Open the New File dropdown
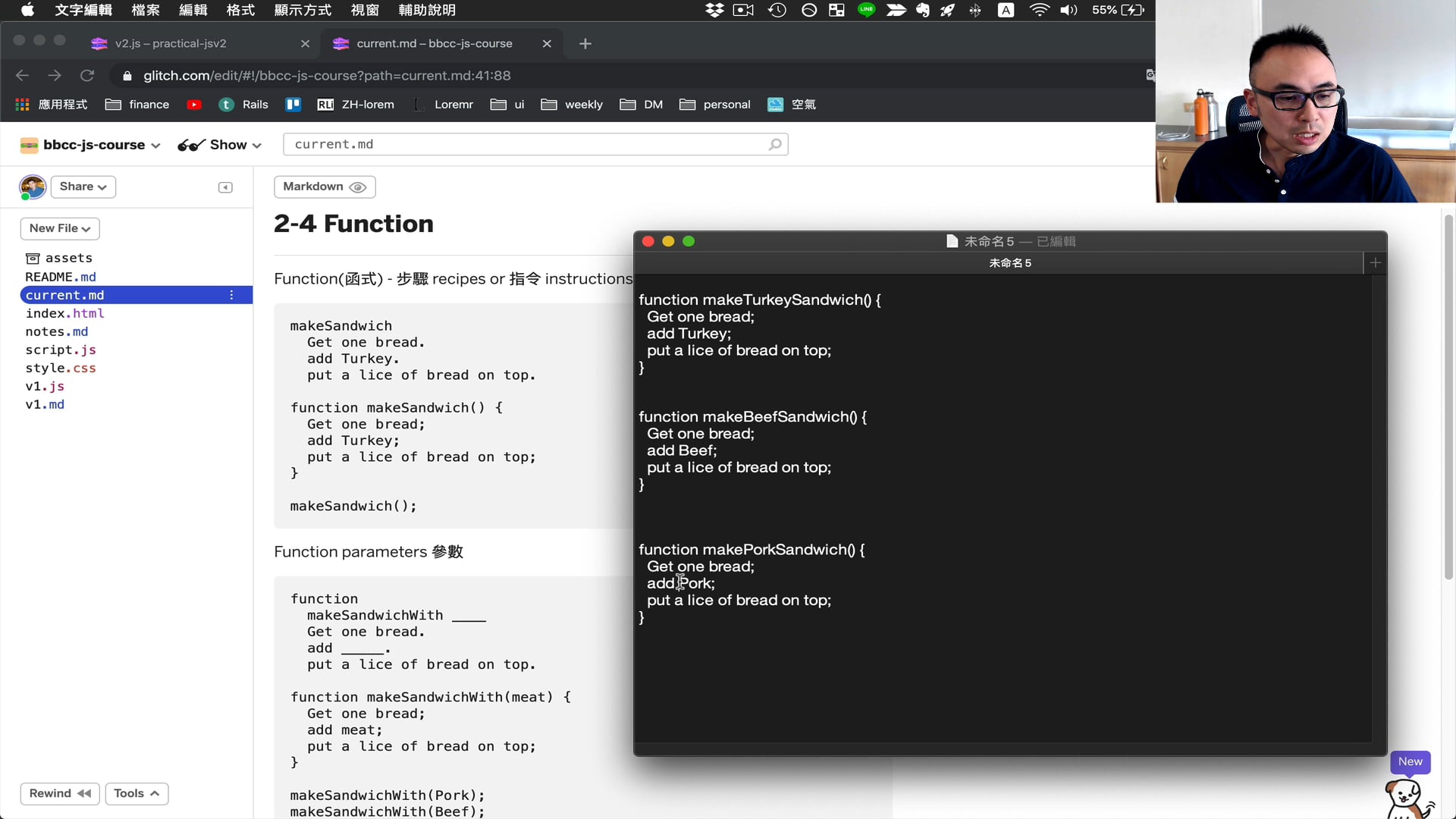Screen dimensions: 1456x819 tap(59, 228)
